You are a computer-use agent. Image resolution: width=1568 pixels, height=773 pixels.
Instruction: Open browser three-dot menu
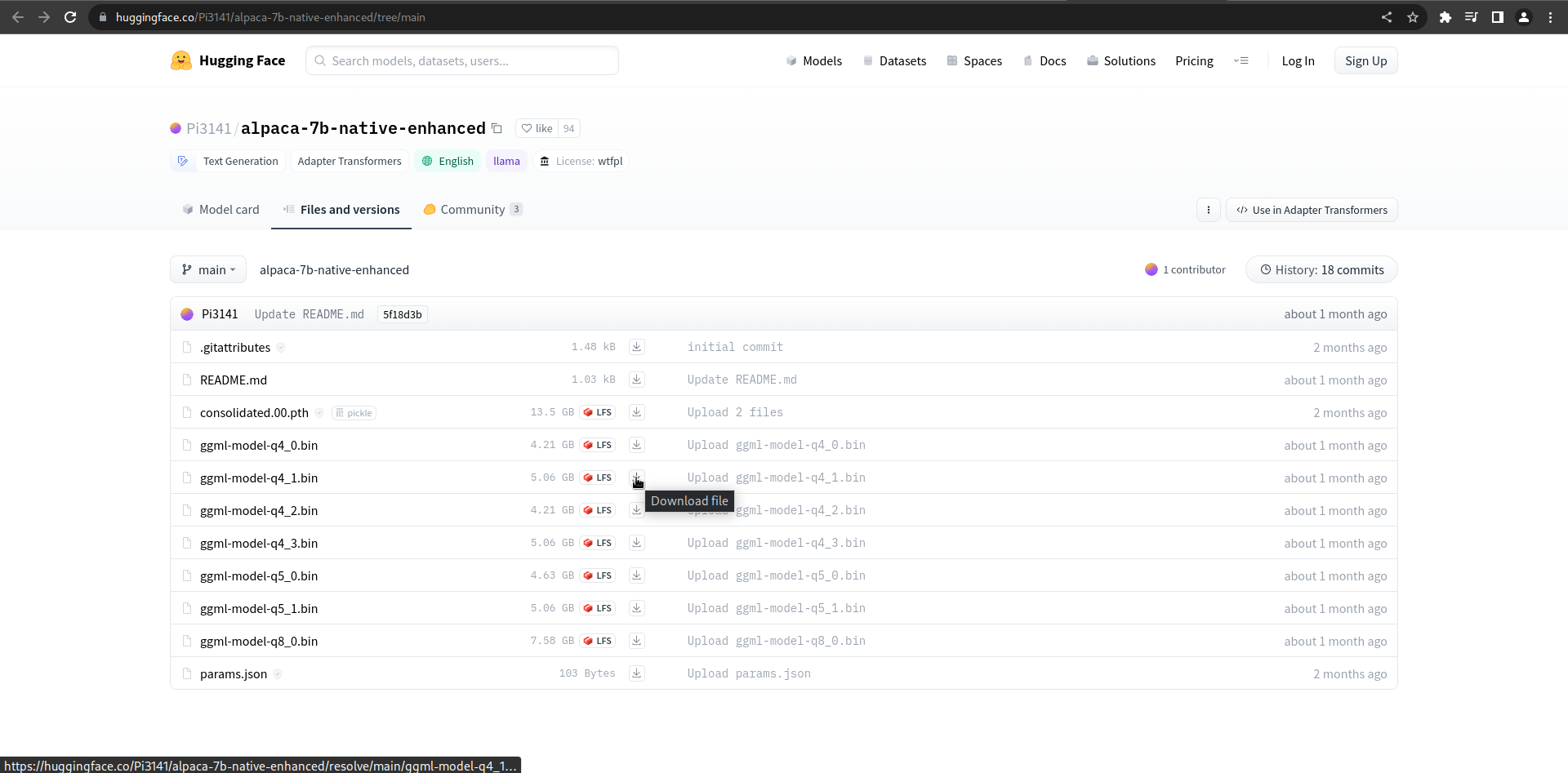pyautogui.click(x=1550, y=17)
